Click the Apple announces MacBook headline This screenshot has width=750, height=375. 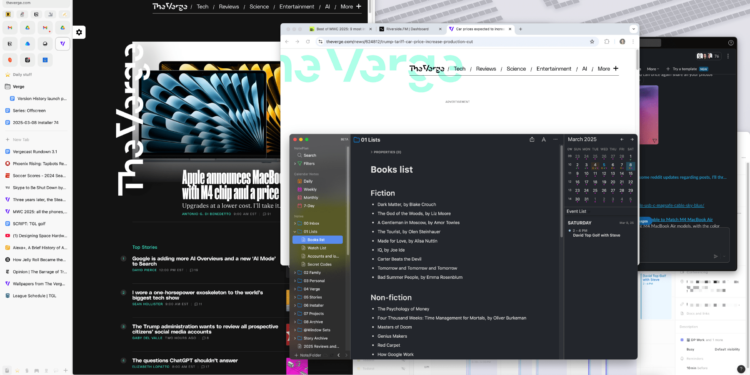(231, 185)
